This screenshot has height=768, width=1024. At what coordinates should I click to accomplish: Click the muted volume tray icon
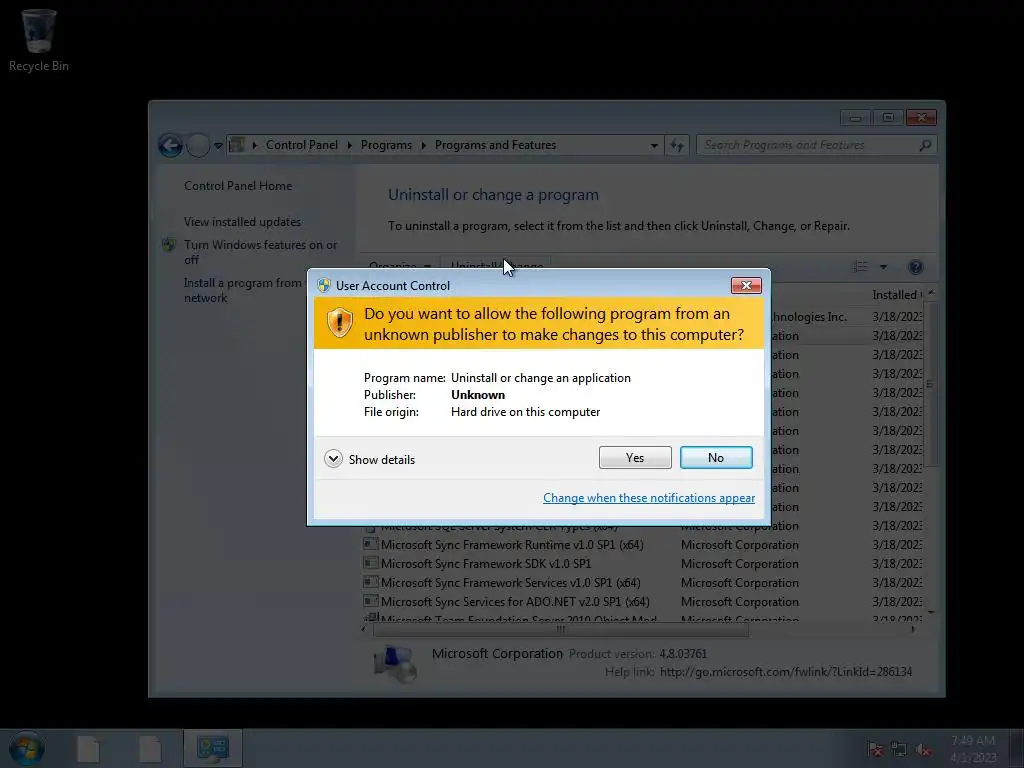tap(923, 749)
